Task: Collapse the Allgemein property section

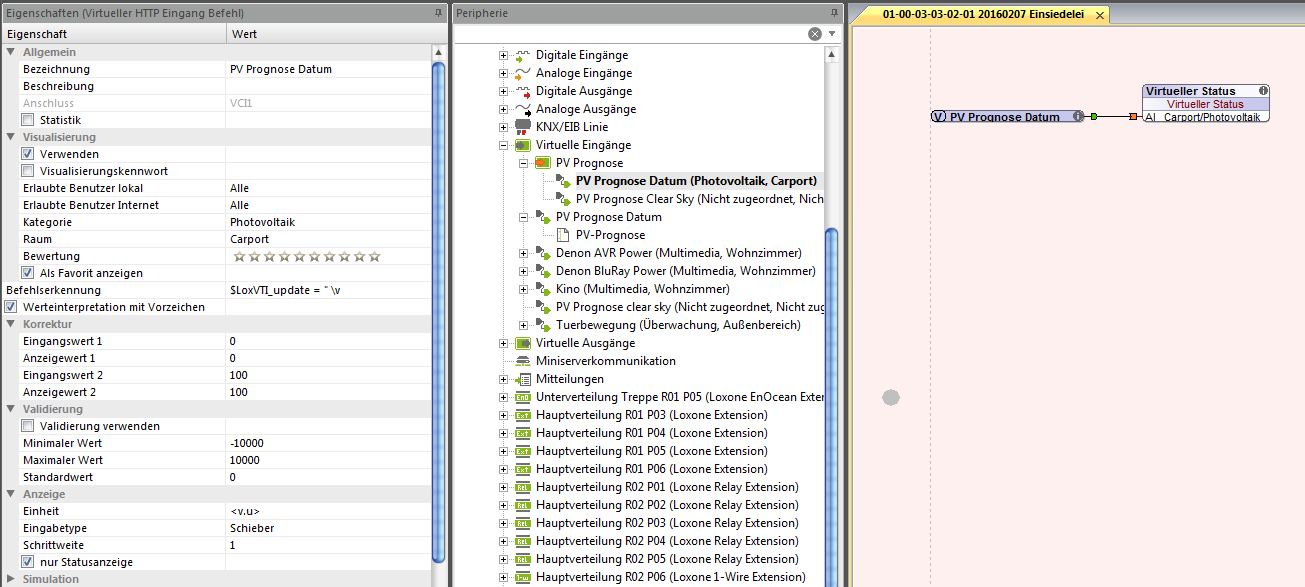Action: [11, 52]
